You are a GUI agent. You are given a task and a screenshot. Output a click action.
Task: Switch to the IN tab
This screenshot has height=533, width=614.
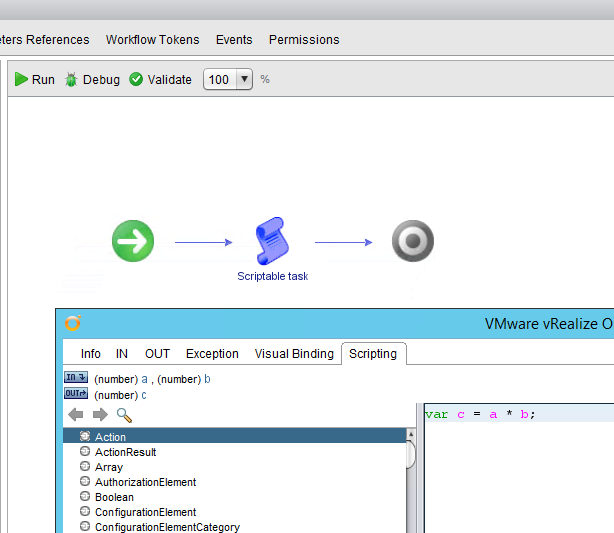click(122, 354)
